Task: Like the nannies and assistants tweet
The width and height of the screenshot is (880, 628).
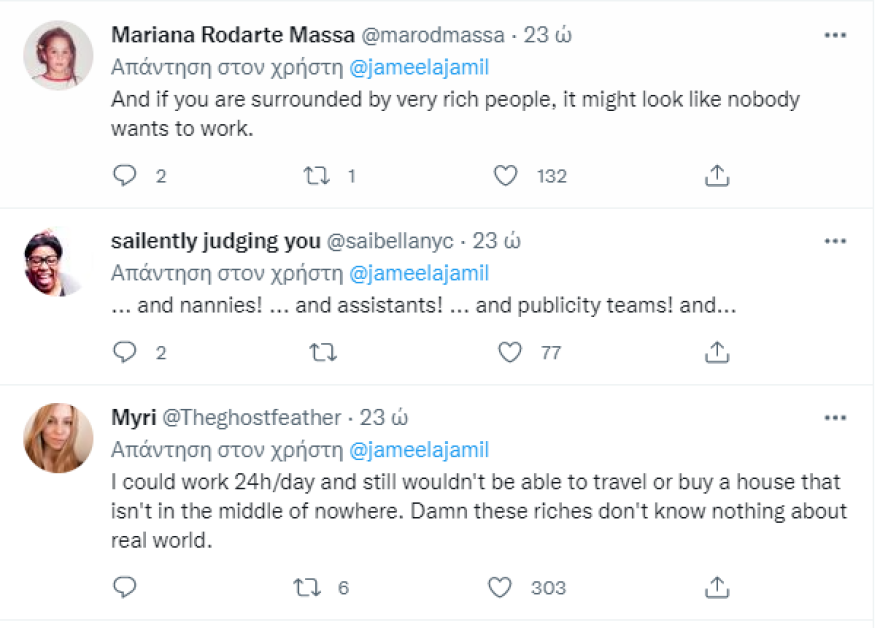Action: [510, 352]
